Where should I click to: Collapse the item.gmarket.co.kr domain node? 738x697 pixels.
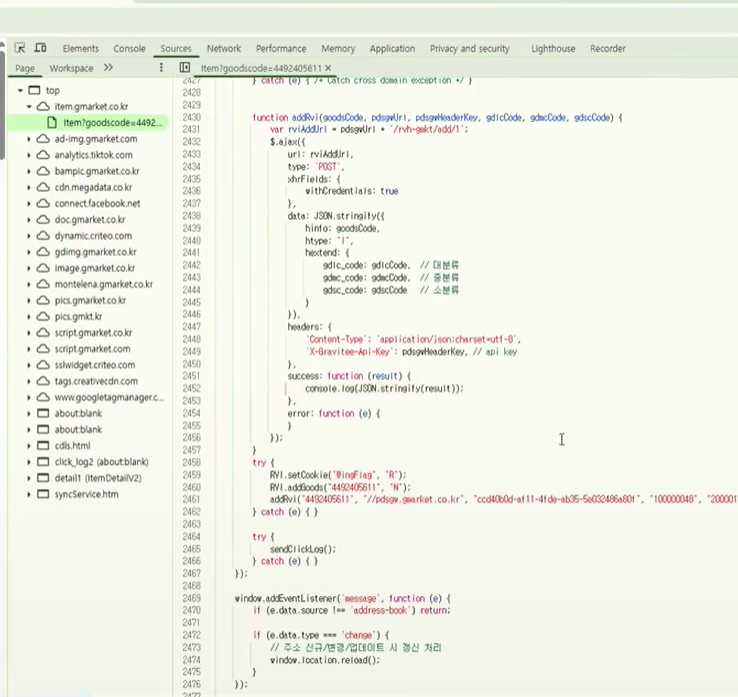click(x=29, y=106)
